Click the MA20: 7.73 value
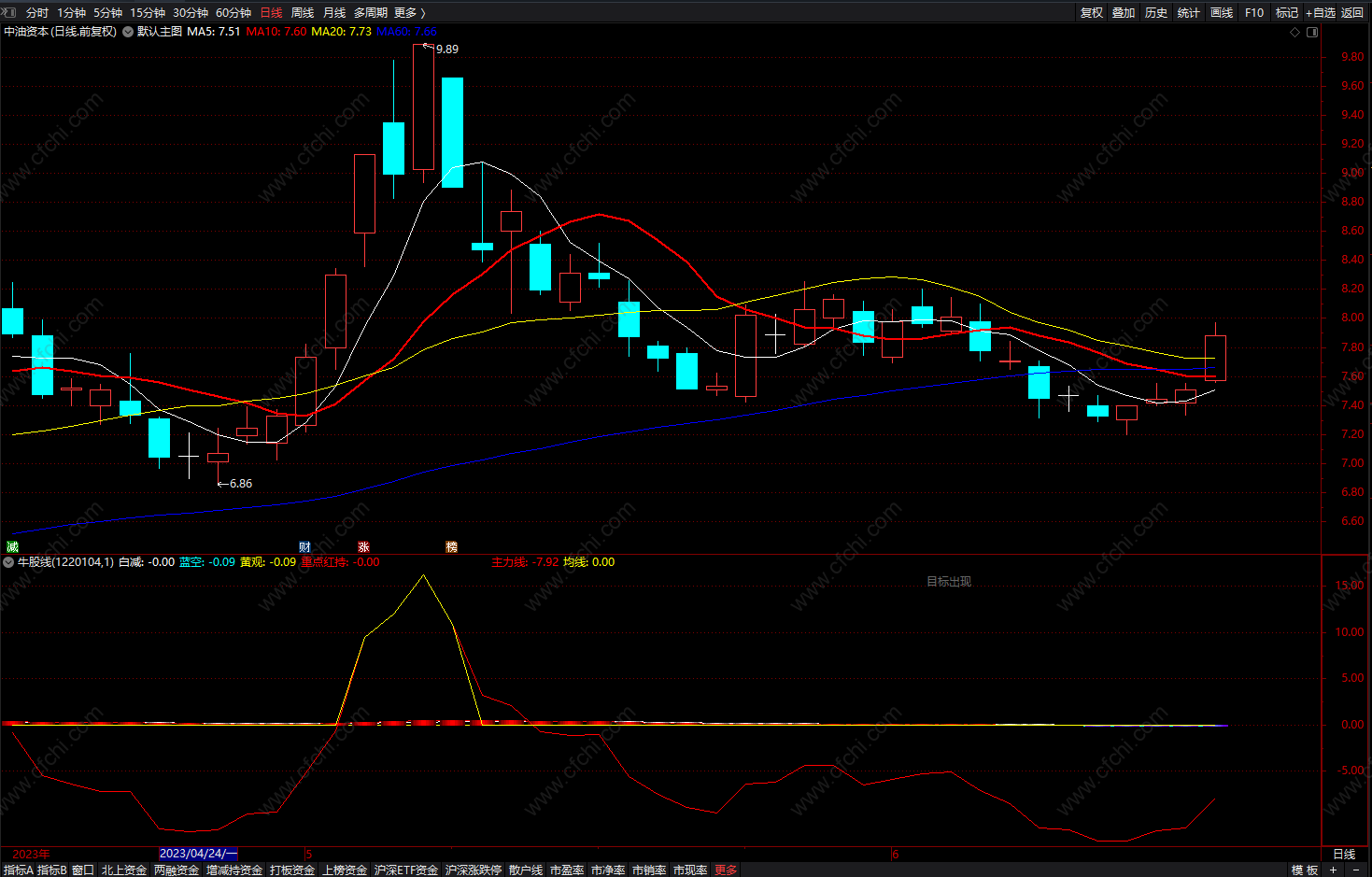 [341, 32]
